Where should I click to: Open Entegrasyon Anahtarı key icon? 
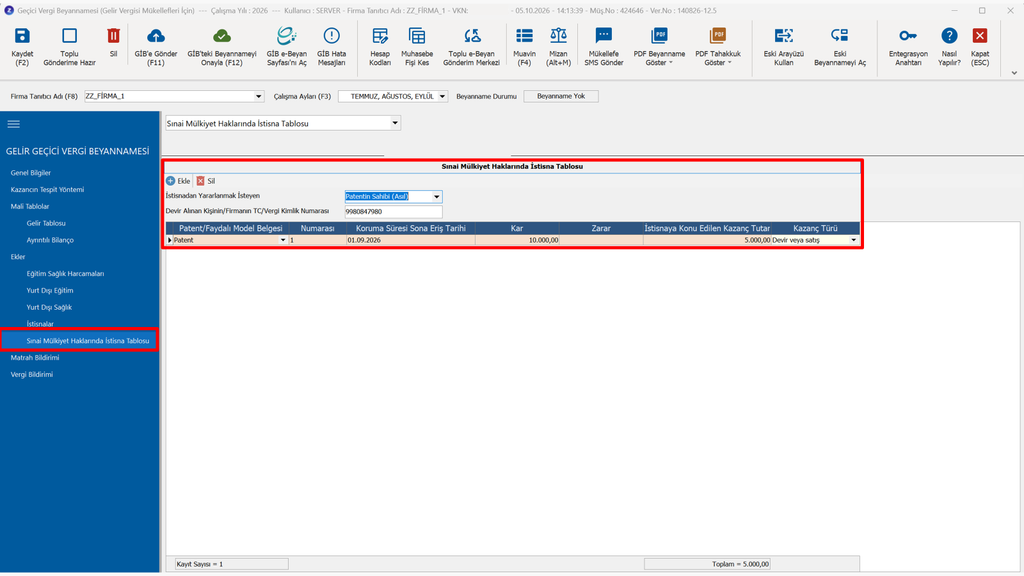pyautogui.click(x=908, y=37)
